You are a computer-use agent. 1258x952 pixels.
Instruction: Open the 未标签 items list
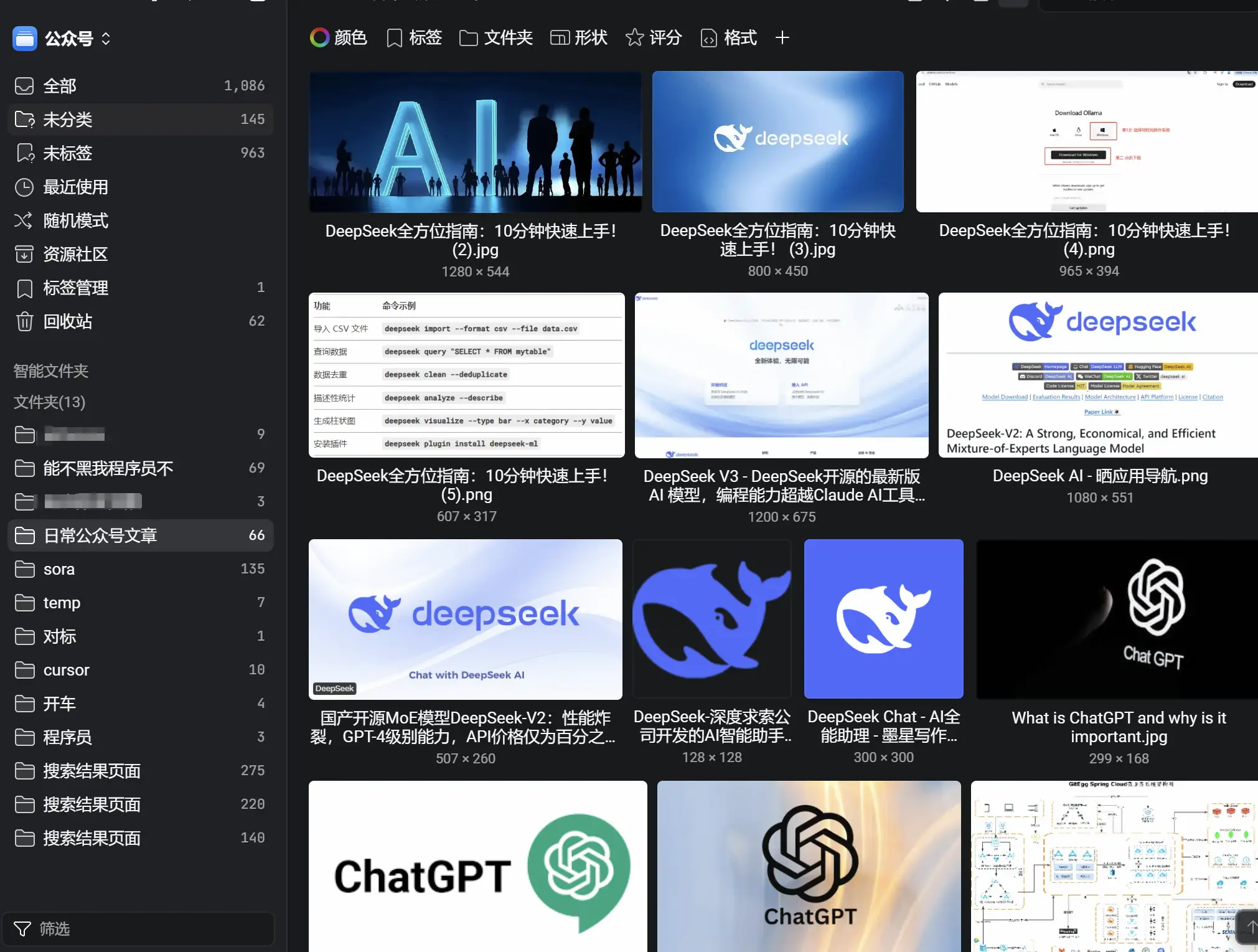[140, 153]
